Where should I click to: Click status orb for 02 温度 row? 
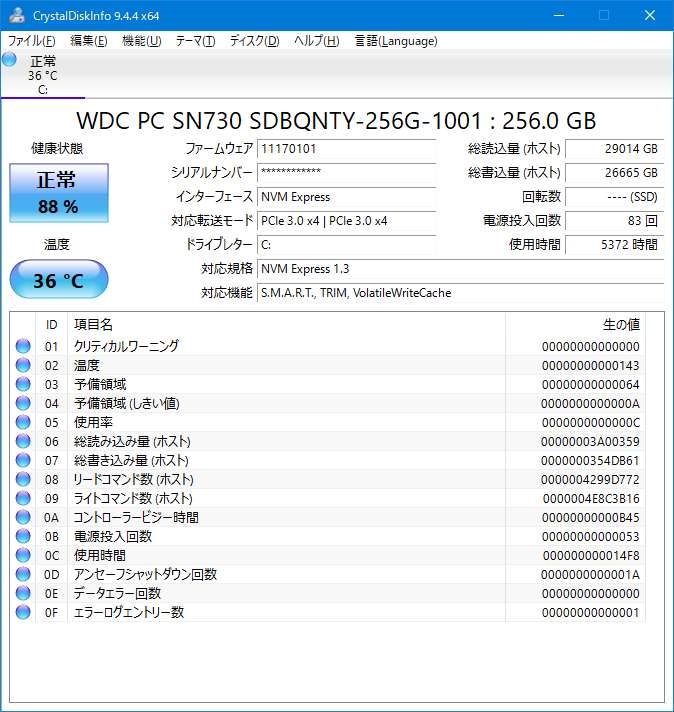(x=23, y=365)
